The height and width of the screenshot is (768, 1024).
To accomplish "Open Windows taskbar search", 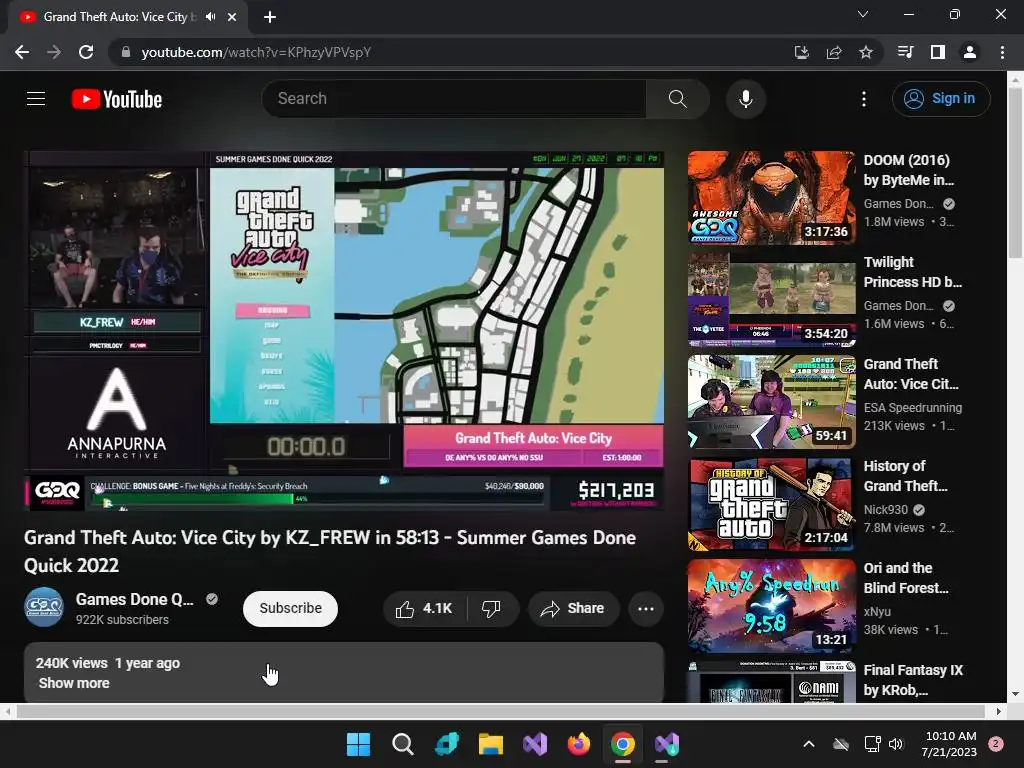I will point(402,744).
